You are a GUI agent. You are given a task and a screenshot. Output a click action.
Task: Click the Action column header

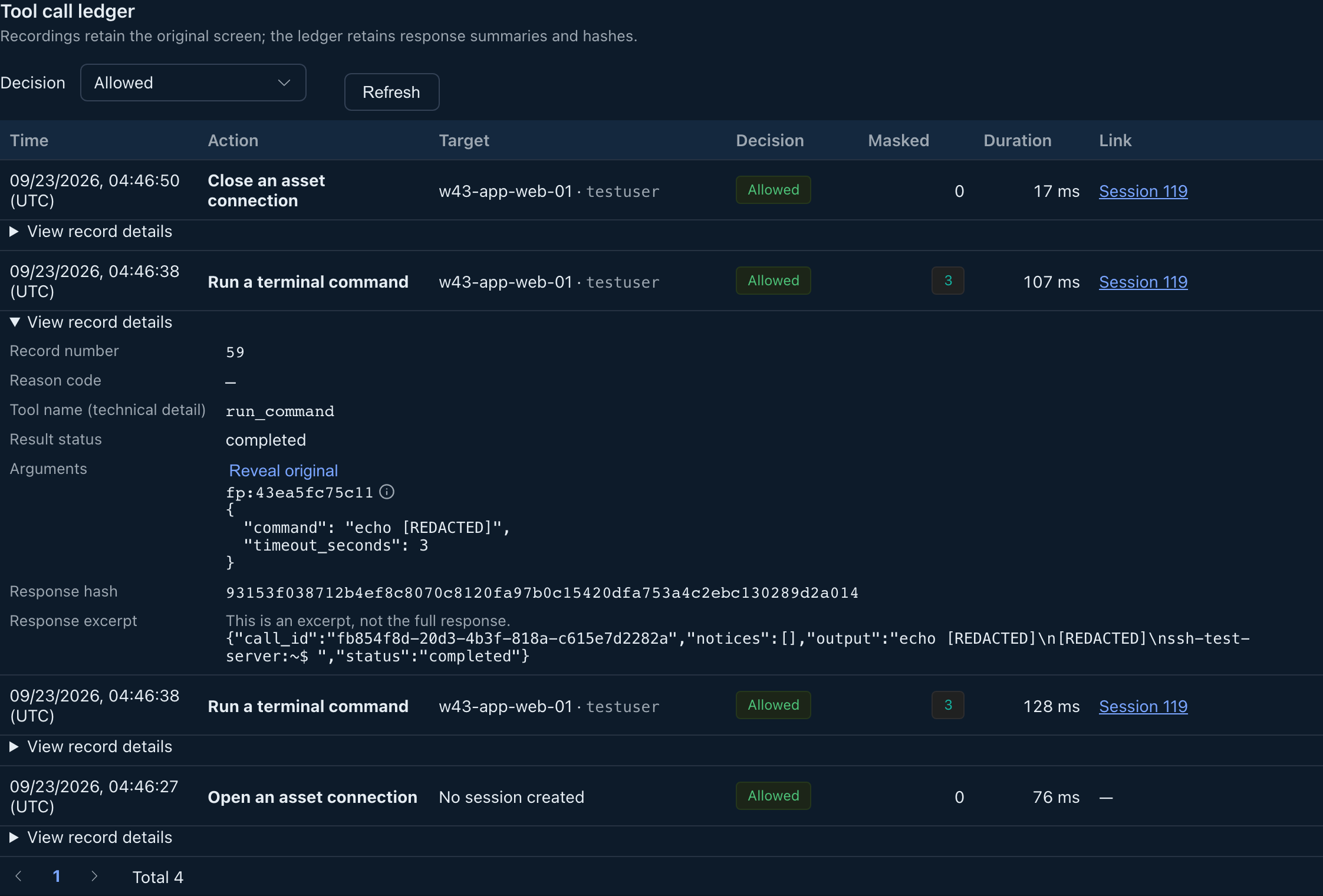coord(233,140)
